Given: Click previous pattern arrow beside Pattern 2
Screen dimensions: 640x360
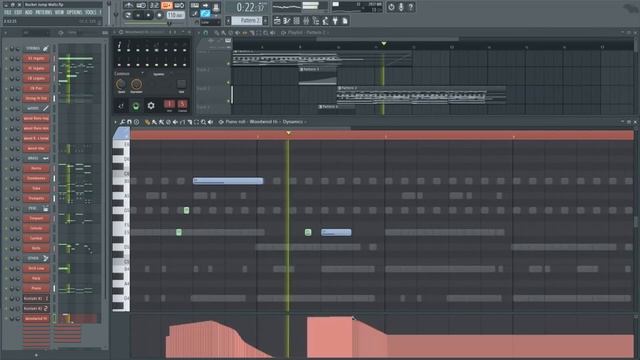Looking at the screenshot, I should [x=228, y=20].
